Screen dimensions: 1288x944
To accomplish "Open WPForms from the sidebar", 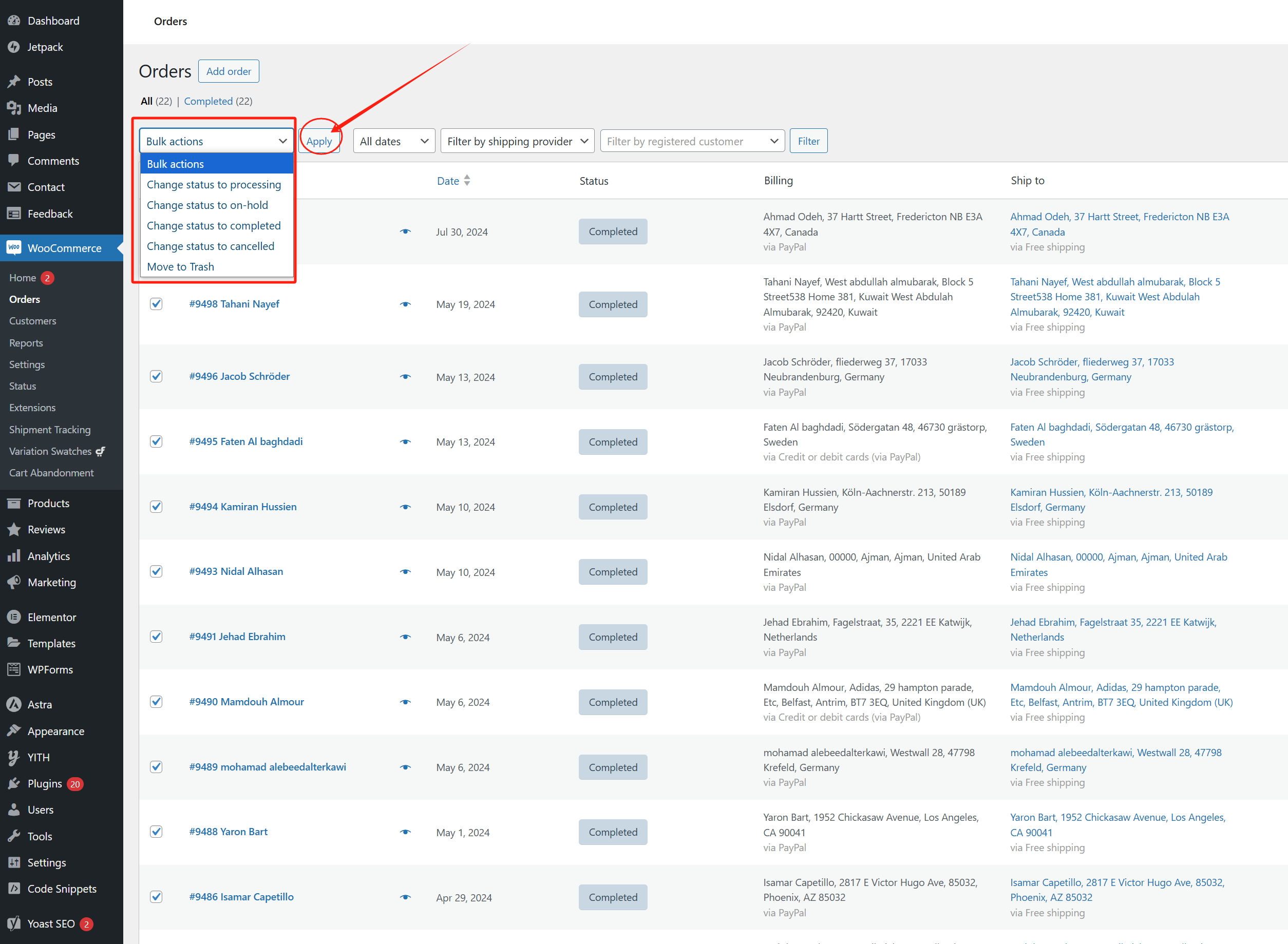I will (49, 669).
